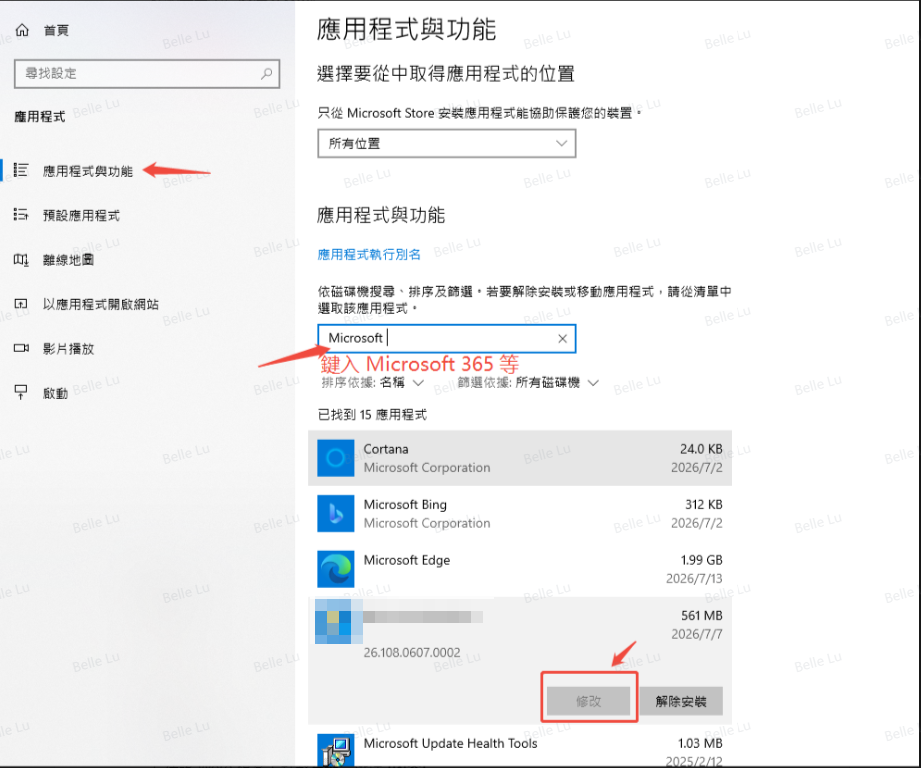This screenshot has height=768, width=921.
Task: Select the Cortana app name
Action: [386, 449]
